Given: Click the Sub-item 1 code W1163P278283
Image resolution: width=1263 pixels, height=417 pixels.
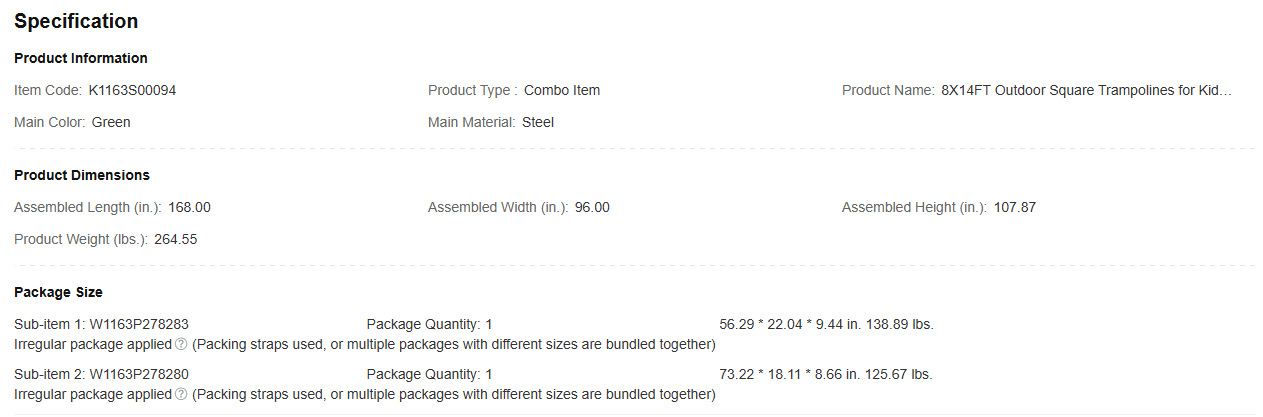Looking at the screenshot, I should tap(139, 324).
